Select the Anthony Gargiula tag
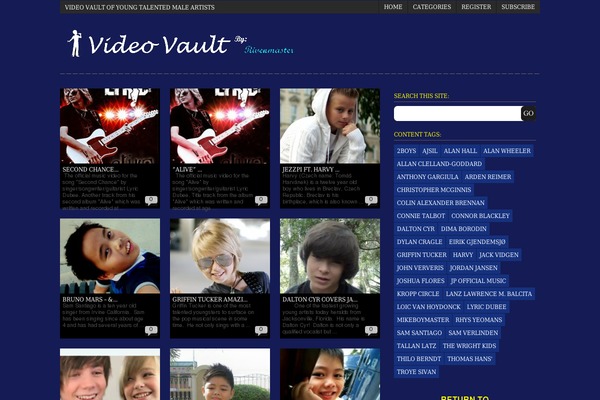Image resolution: width=600 pixels, height=400 pixels. coord(427,177)
